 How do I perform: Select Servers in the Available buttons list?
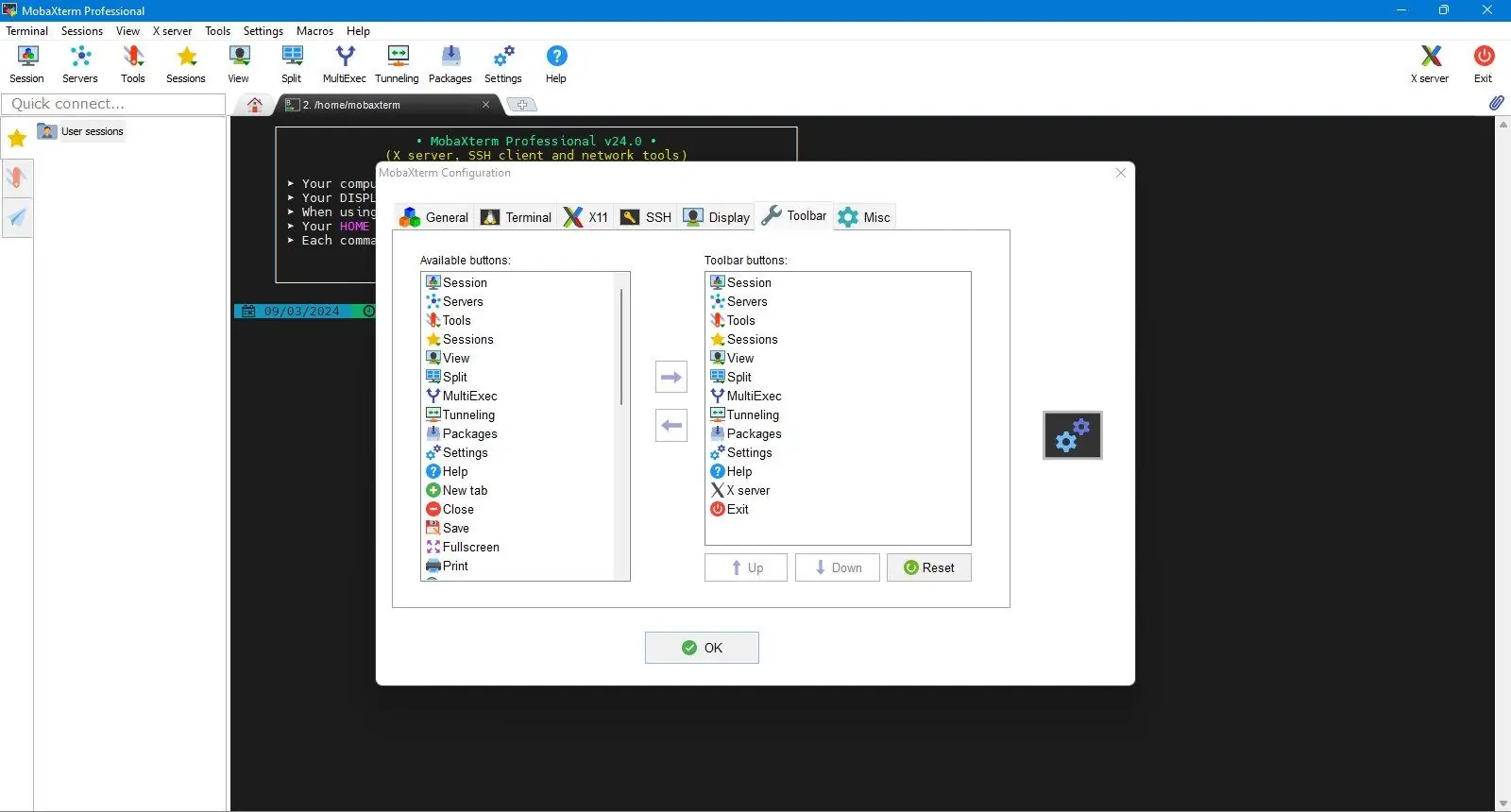tap(454, 301)
